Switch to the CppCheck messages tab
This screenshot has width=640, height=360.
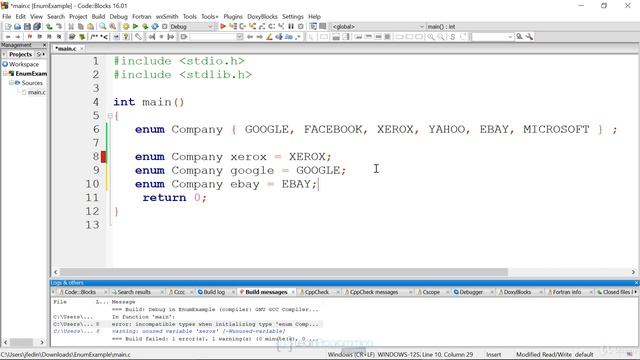(x=373, y=292)
